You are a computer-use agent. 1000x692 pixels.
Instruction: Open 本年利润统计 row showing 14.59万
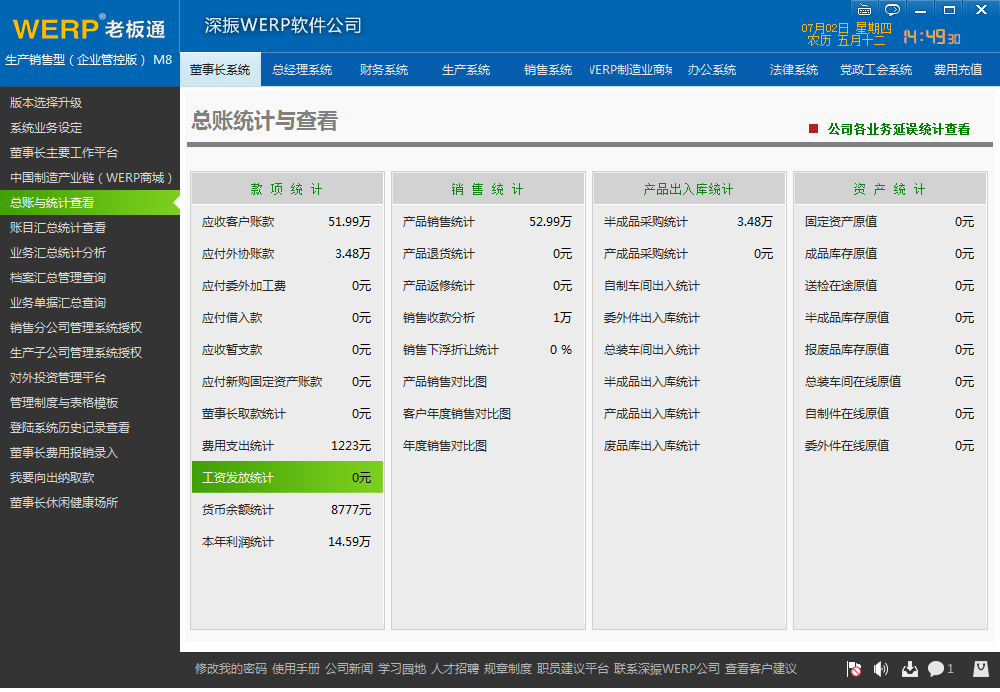pos(287,541)
